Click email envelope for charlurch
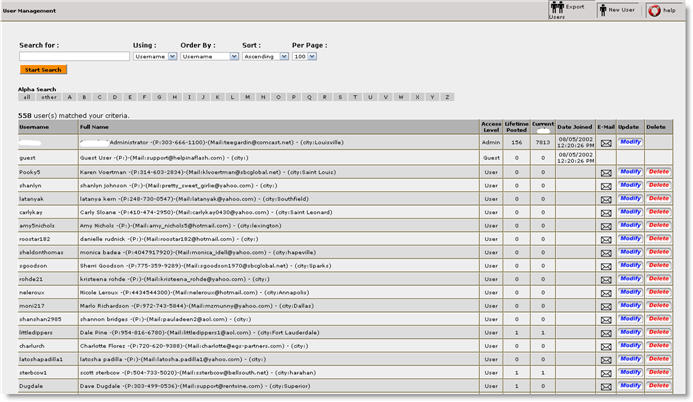 tap(606, 346)
